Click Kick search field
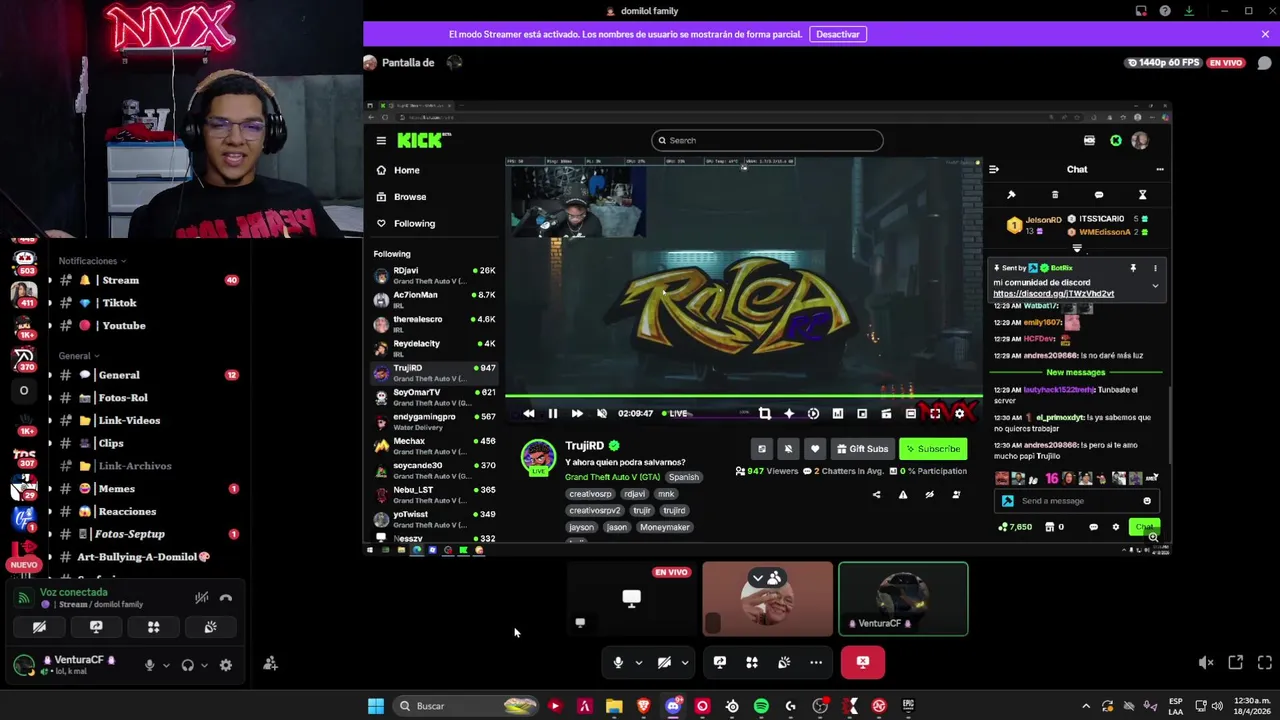 pyautogui.click(x=767, y=140)
